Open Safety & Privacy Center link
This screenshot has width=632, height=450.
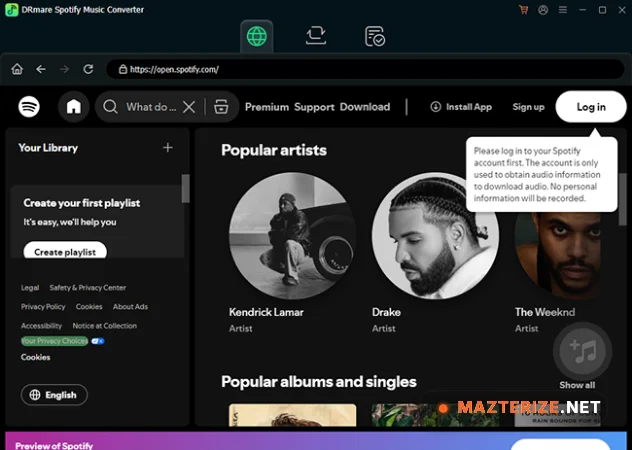(87, 288)
